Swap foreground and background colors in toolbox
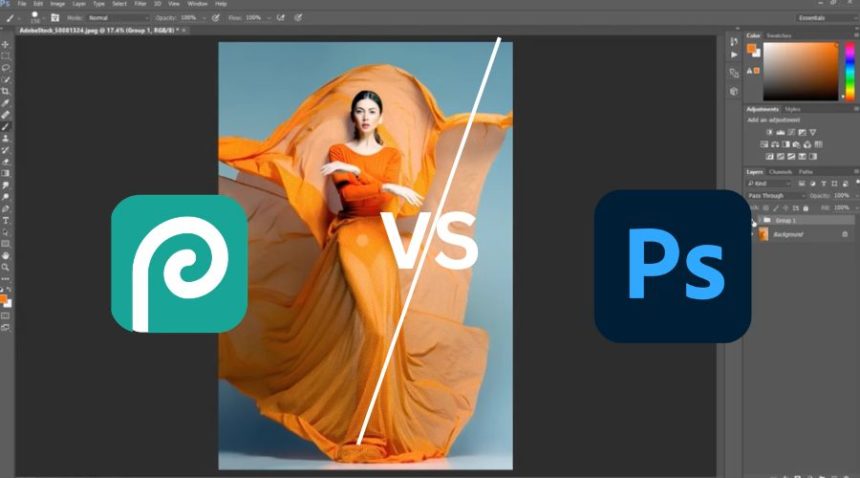860x478 pixels. pyautogui.click(x=9, y=290)
